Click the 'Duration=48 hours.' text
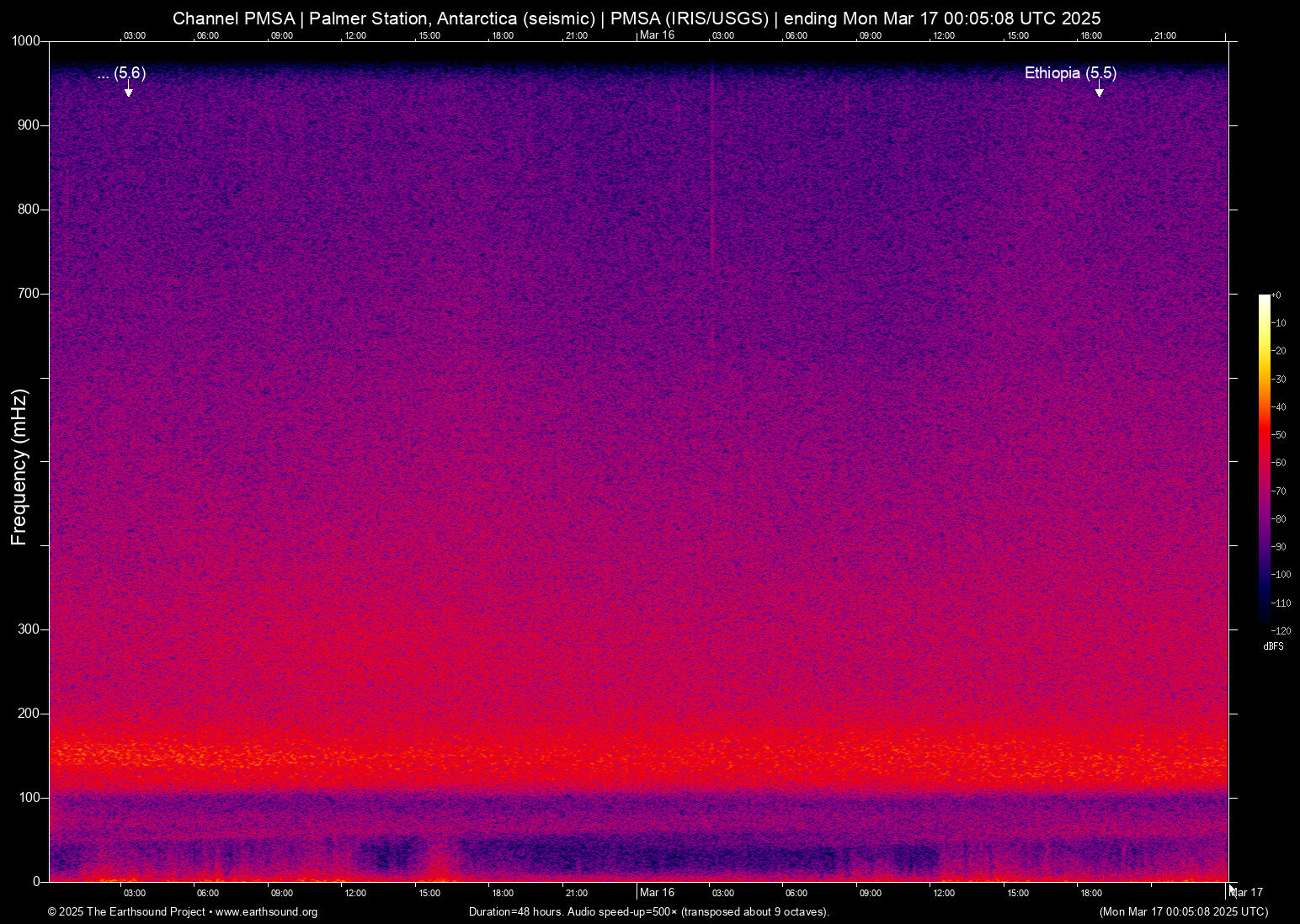This screenshot has width=1300, height=924. tap(516, 912)
